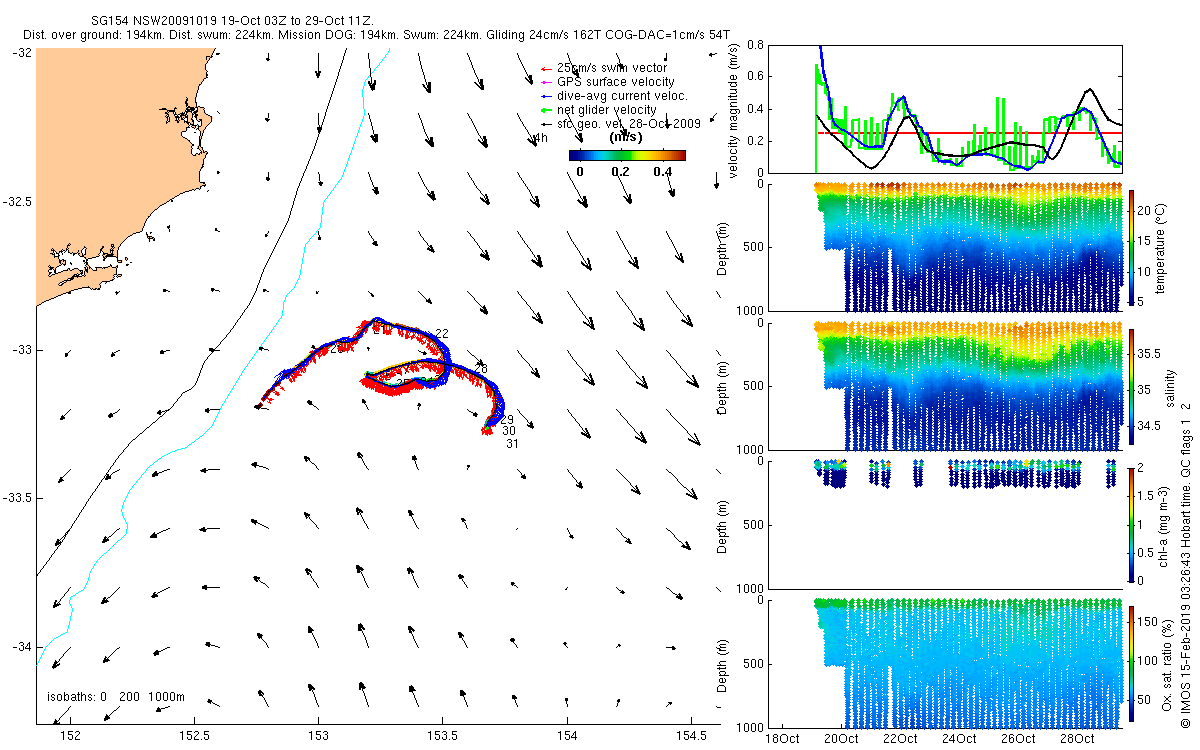Click the temperature color bar
The image size is (1200, 750).
tap(1132, 248)
